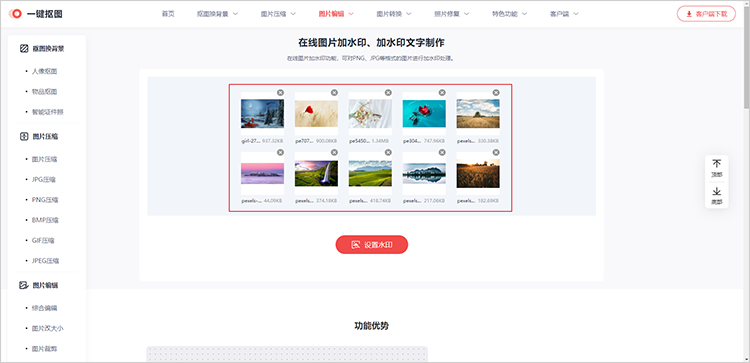Select the cloudy sky wheat field thumbnail
This screenshot has width=750, height=363.
click(478, 114)
